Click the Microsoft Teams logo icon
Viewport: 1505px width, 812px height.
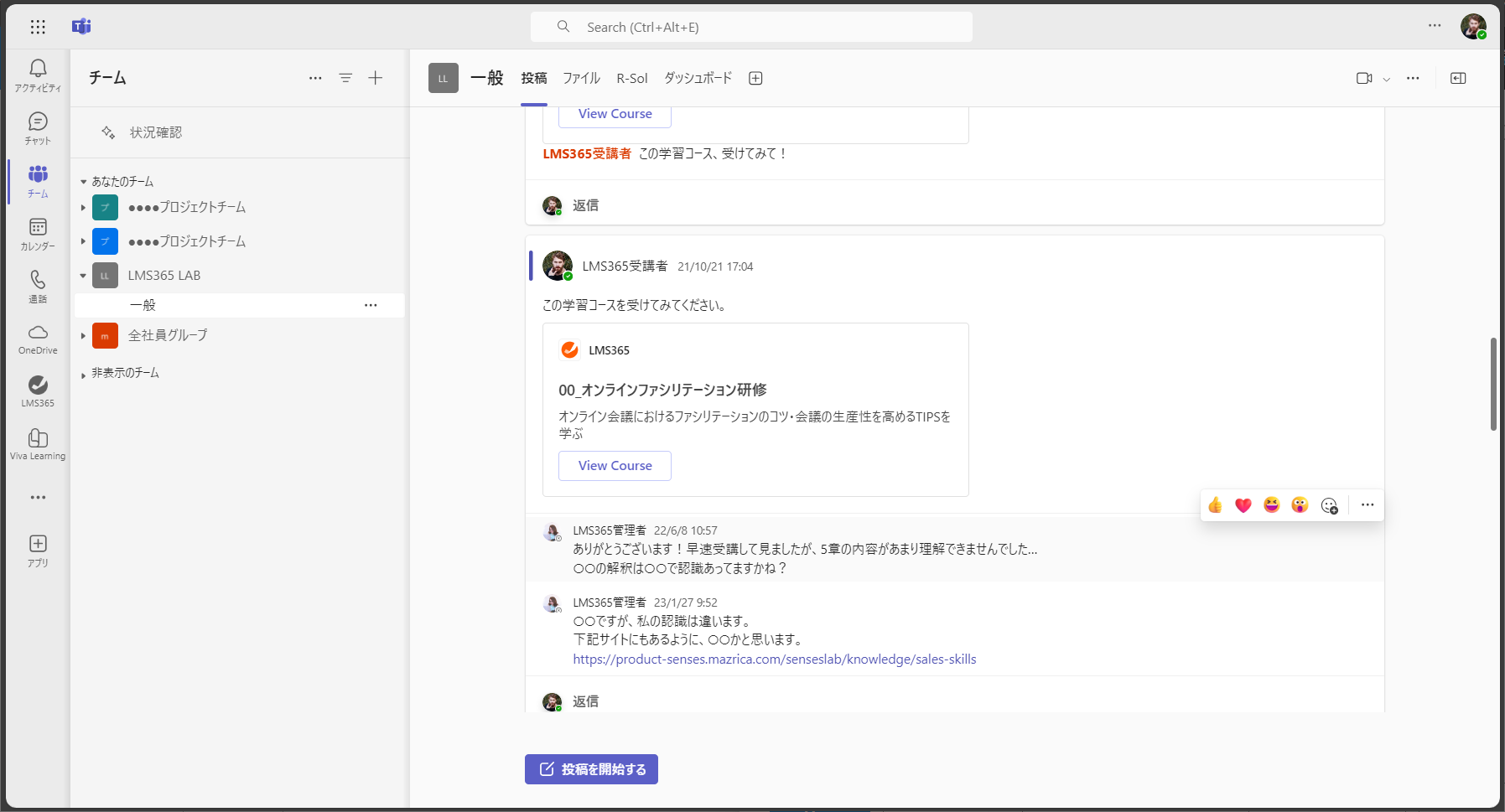(81, 27)
